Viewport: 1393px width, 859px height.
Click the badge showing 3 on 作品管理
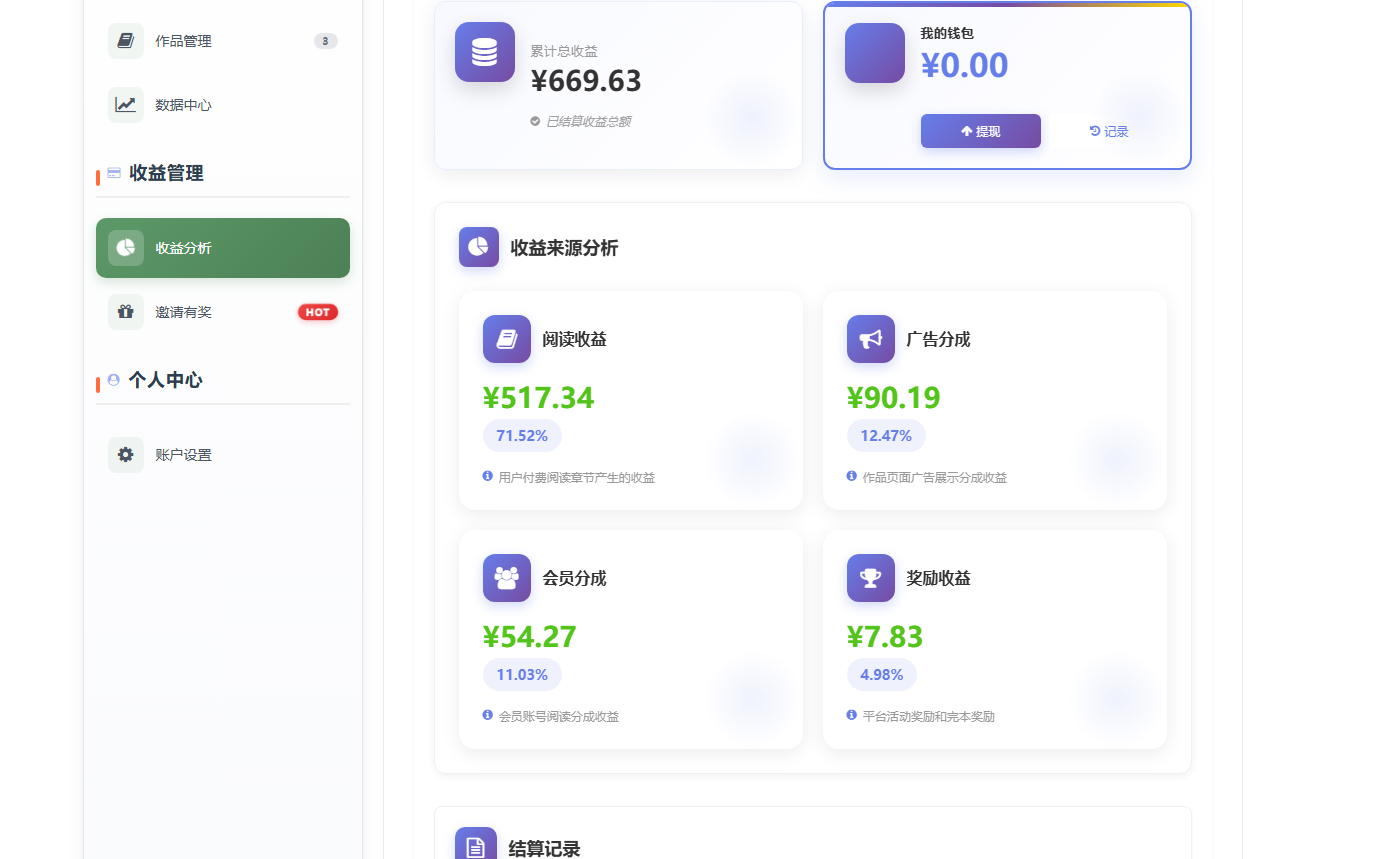point(325,41)
